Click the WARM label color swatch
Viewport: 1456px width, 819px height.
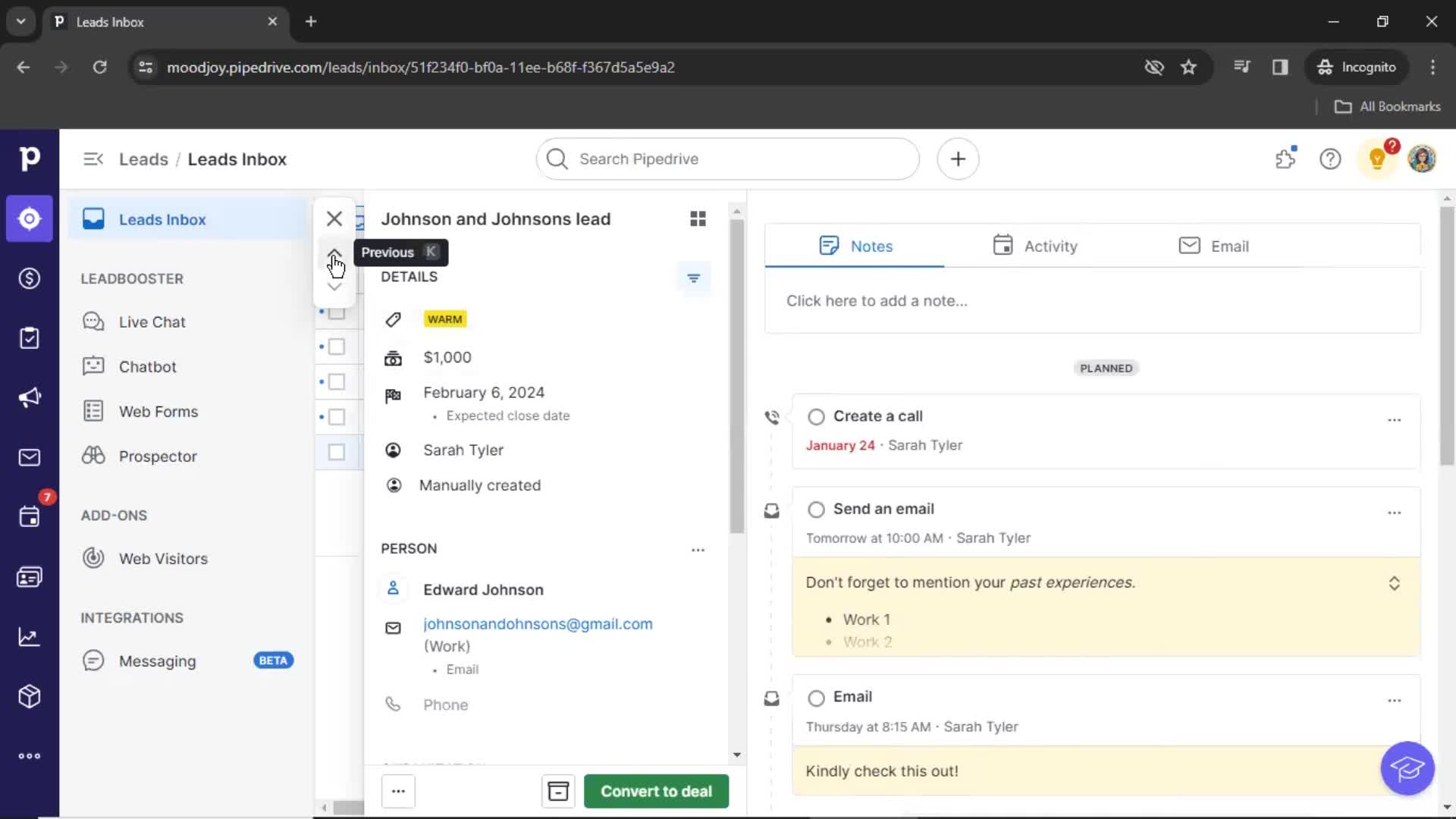click(444, 318)
